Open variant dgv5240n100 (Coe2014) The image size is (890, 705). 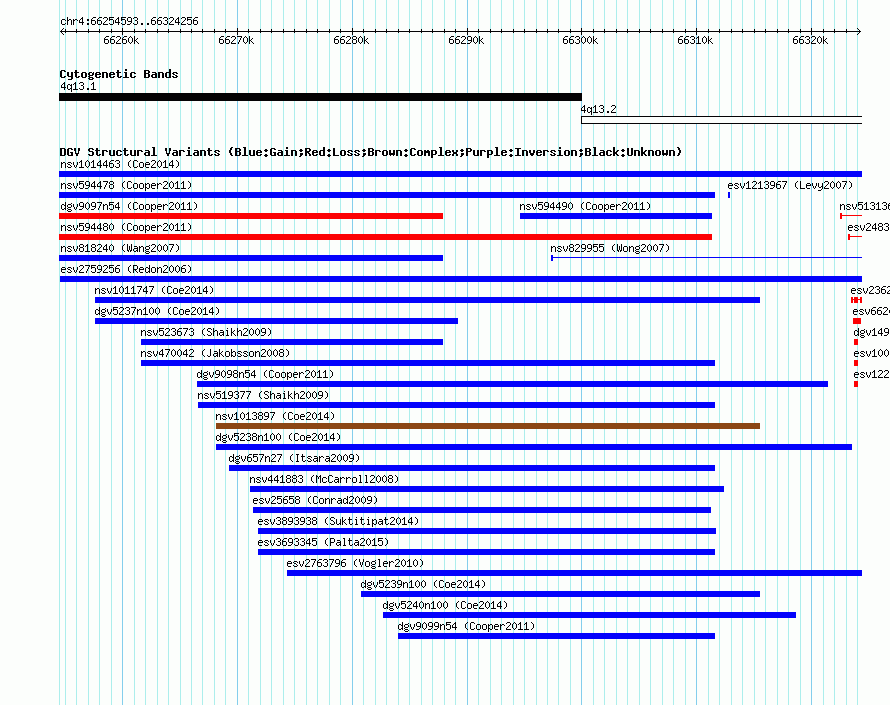(446, 605)
